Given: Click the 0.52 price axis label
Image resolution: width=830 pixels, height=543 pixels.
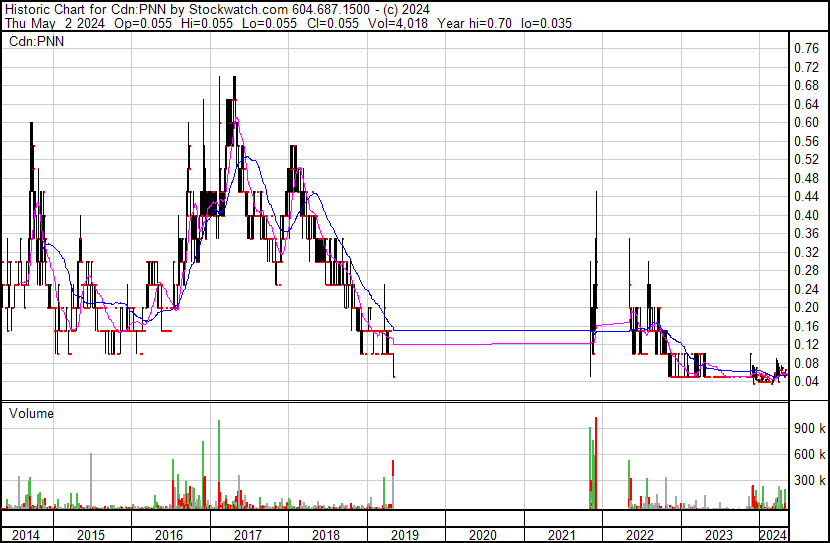Looking at the screenshot, I should pos(806,159).
